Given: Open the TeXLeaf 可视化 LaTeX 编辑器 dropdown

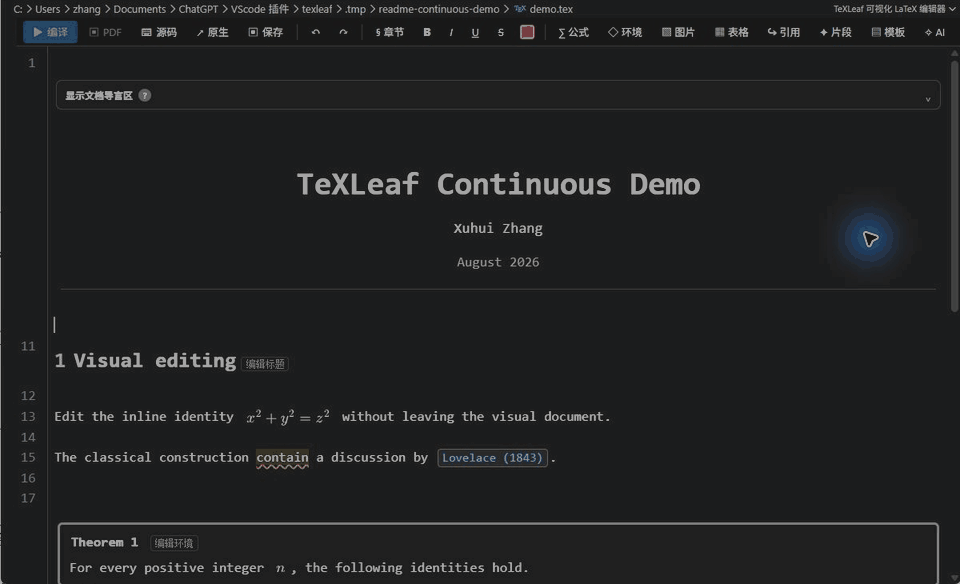Looking at the screenshot, I should [x=894, y=9].
